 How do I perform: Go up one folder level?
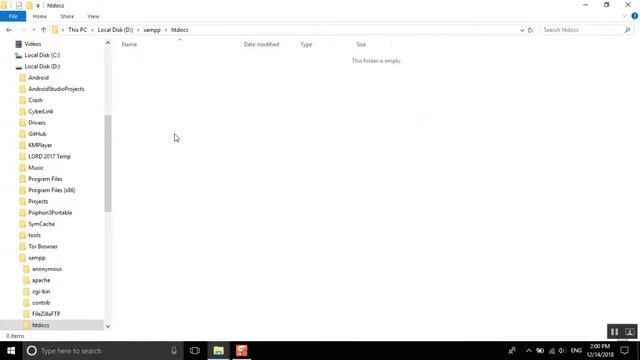(43, 30)
